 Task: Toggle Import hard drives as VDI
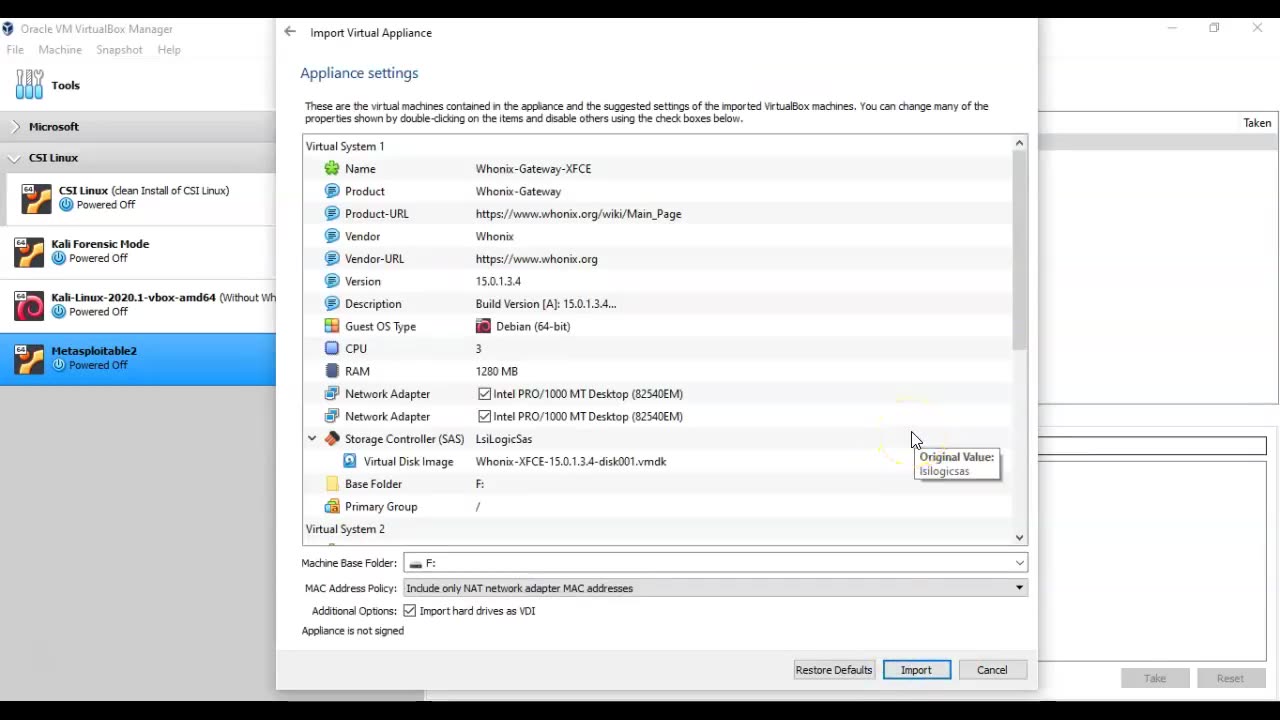[409, 611]
